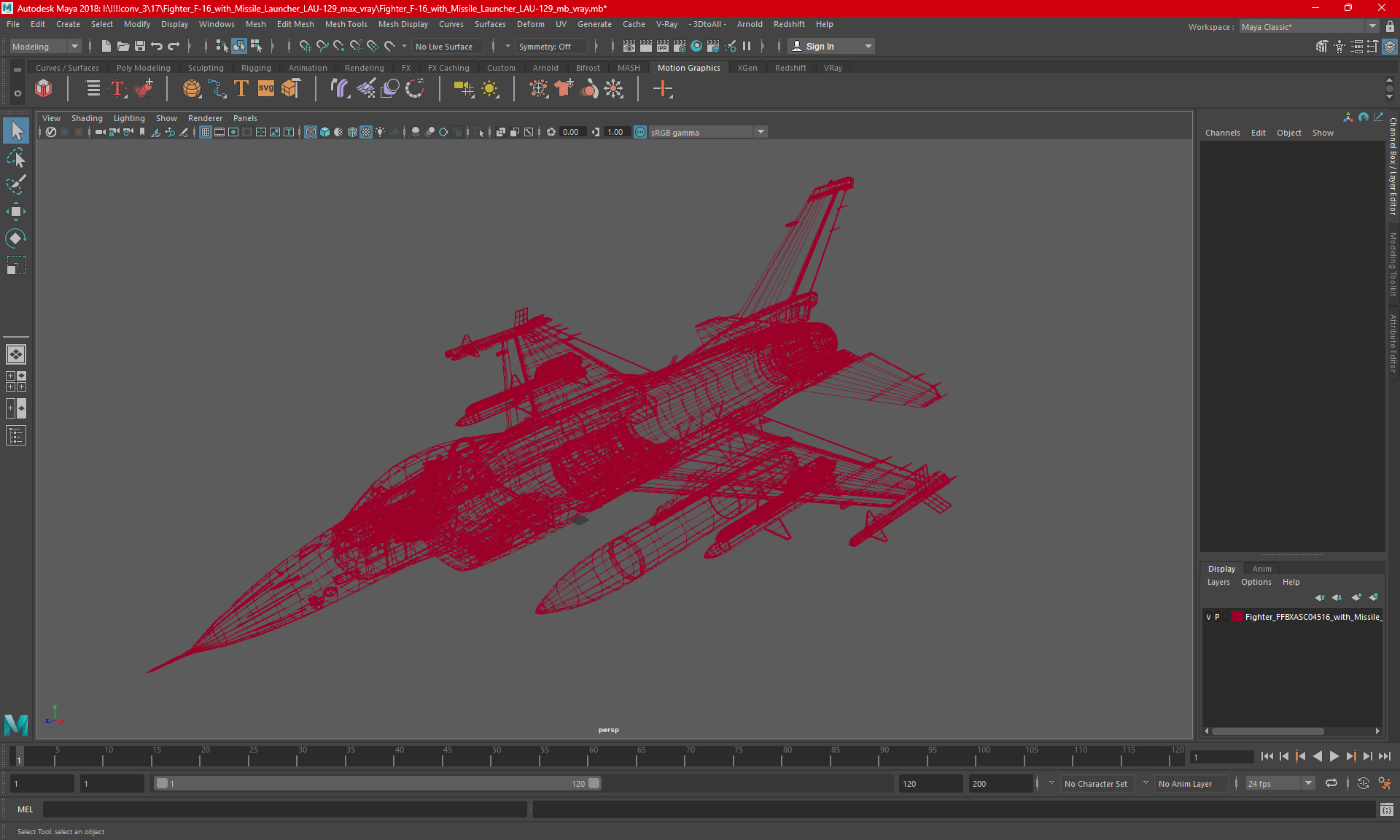Image resolution: width=1400 pixels, height=840 pixels.
Task: Play the animation forward
Action: 1334,757
